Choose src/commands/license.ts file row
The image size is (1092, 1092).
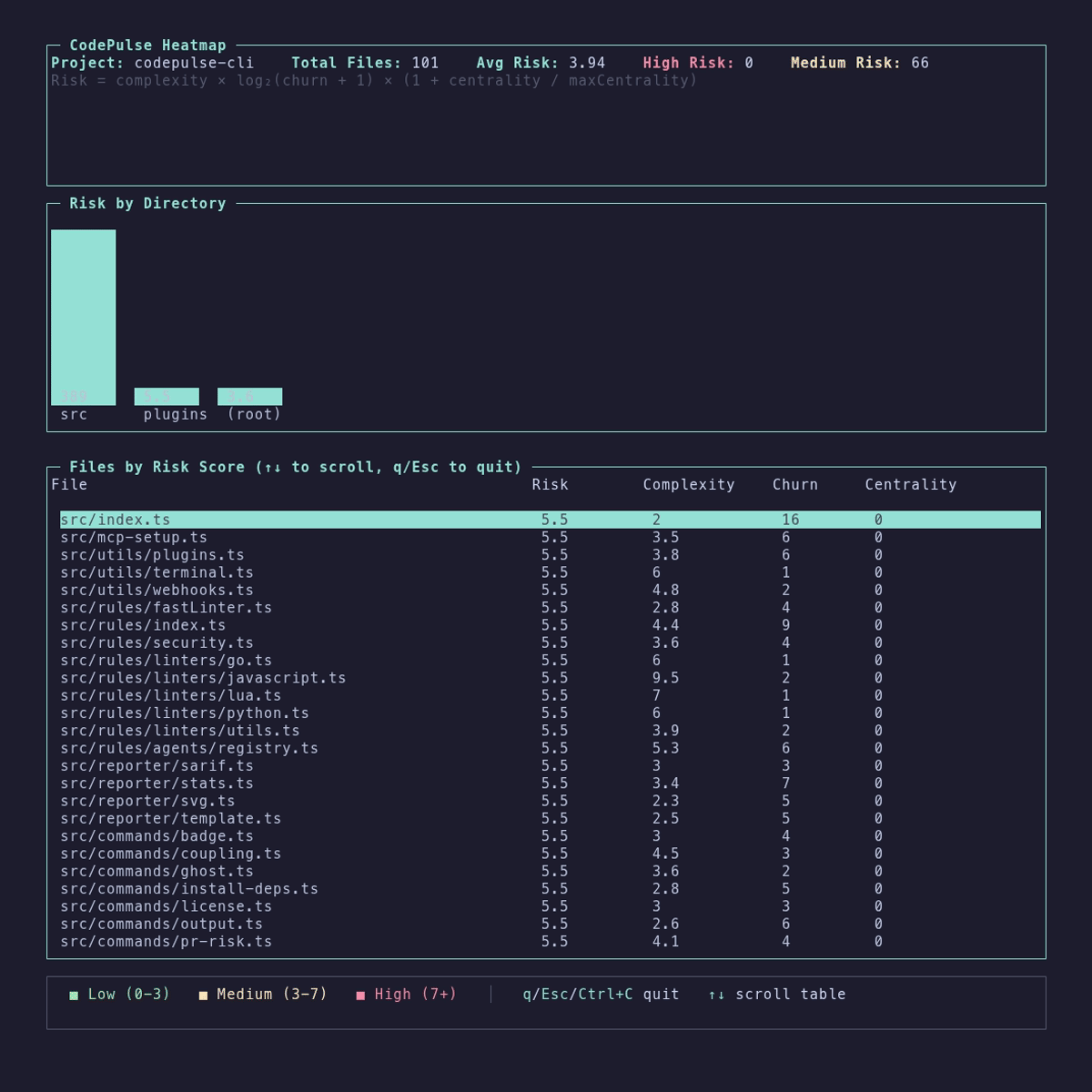pos(551,906)
